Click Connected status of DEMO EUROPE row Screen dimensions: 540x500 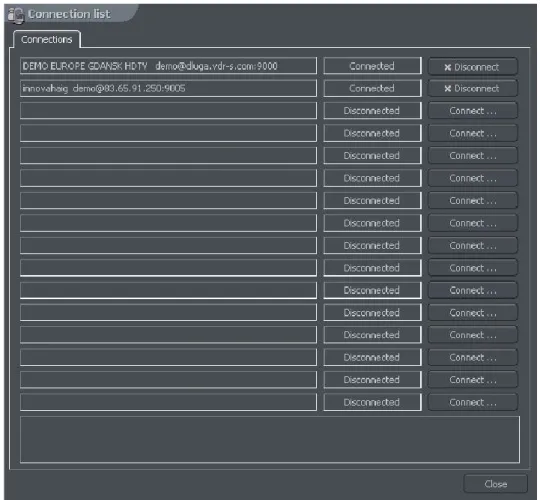(x=372, y=66)
